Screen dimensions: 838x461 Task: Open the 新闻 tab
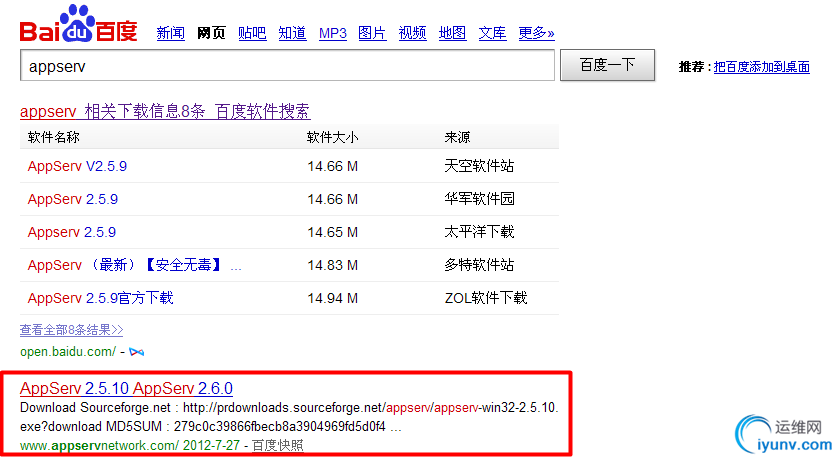coord(170,33)
